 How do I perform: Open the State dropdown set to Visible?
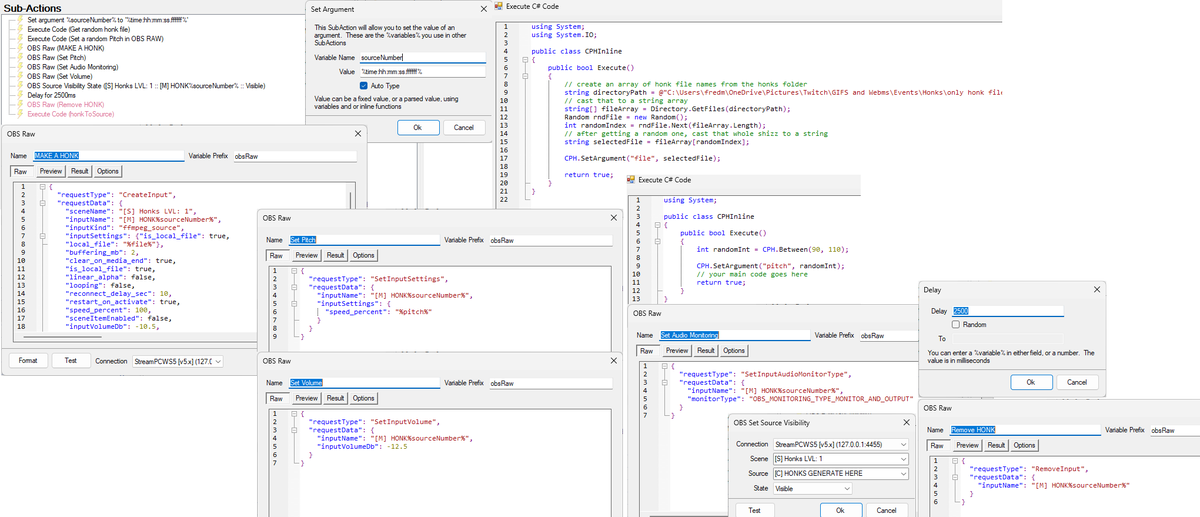(x=812, y=488)
